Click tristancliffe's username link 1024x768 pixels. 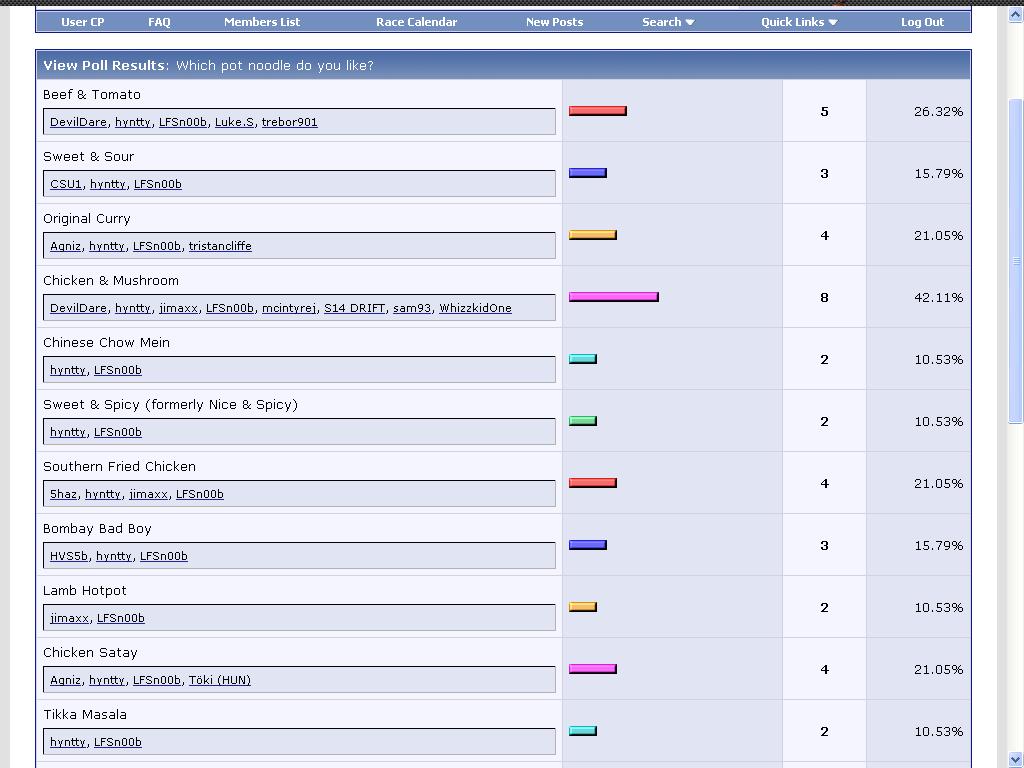click(220, 246)
